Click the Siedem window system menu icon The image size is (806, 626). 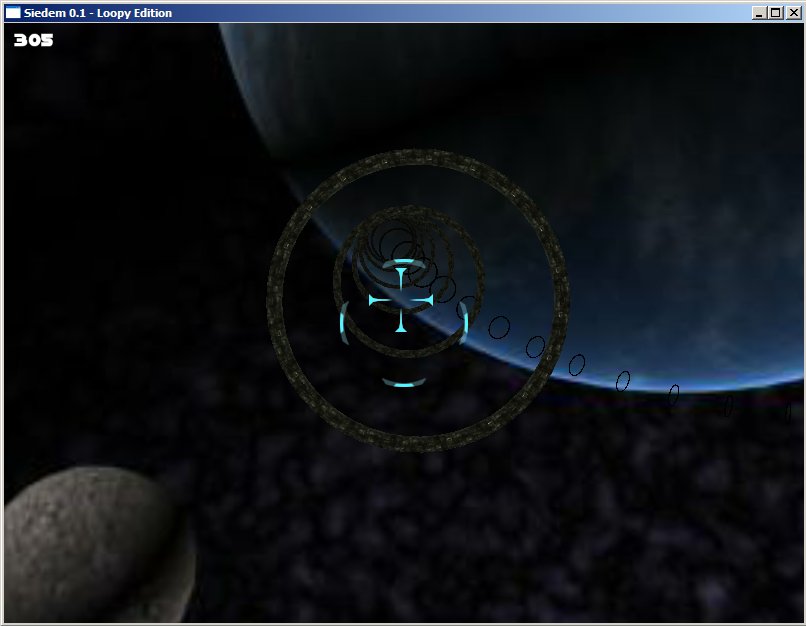(x=13, y=13)
